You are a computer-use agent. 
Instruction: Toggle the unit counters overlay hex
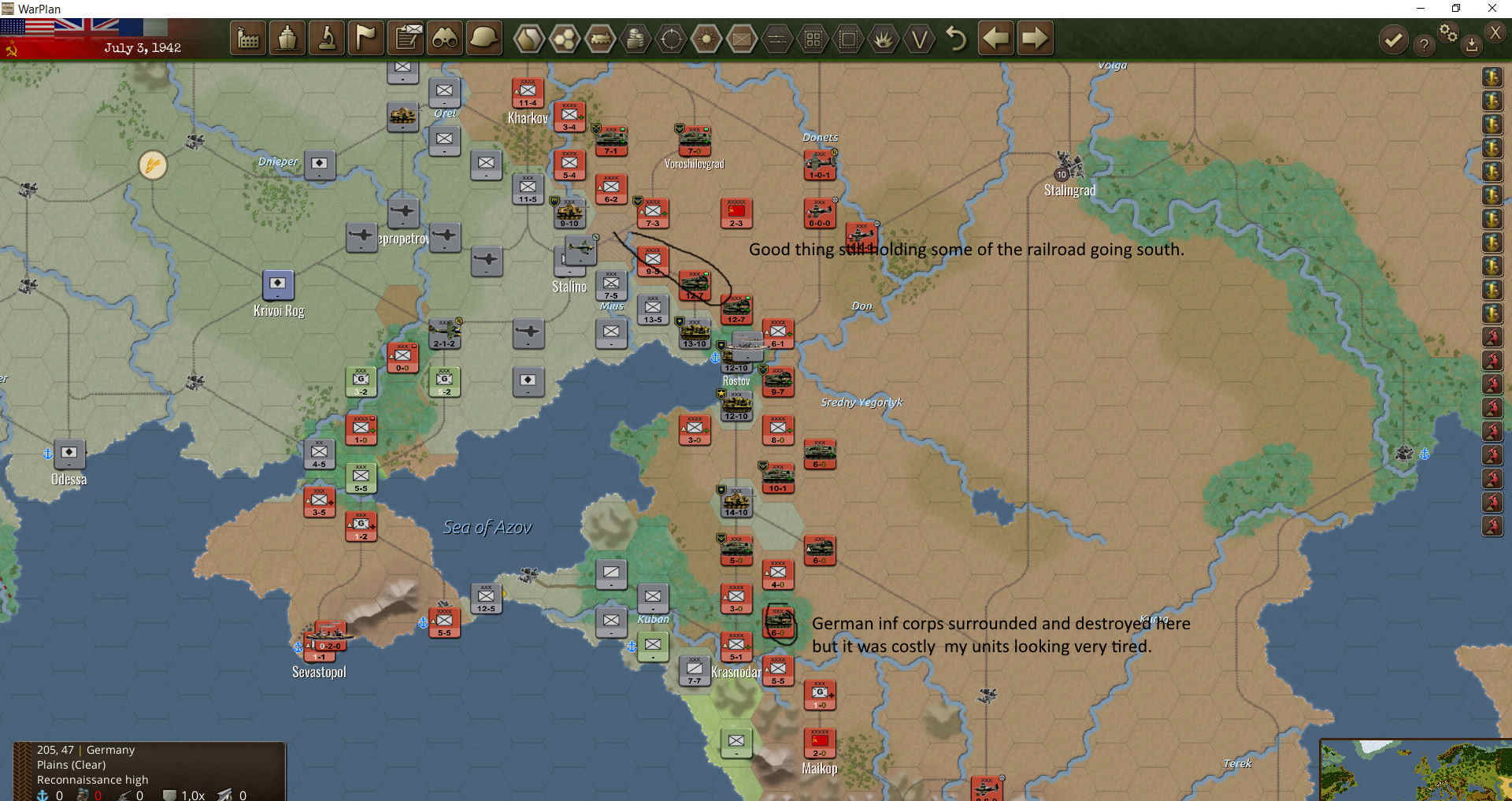(x=742, y=39)
